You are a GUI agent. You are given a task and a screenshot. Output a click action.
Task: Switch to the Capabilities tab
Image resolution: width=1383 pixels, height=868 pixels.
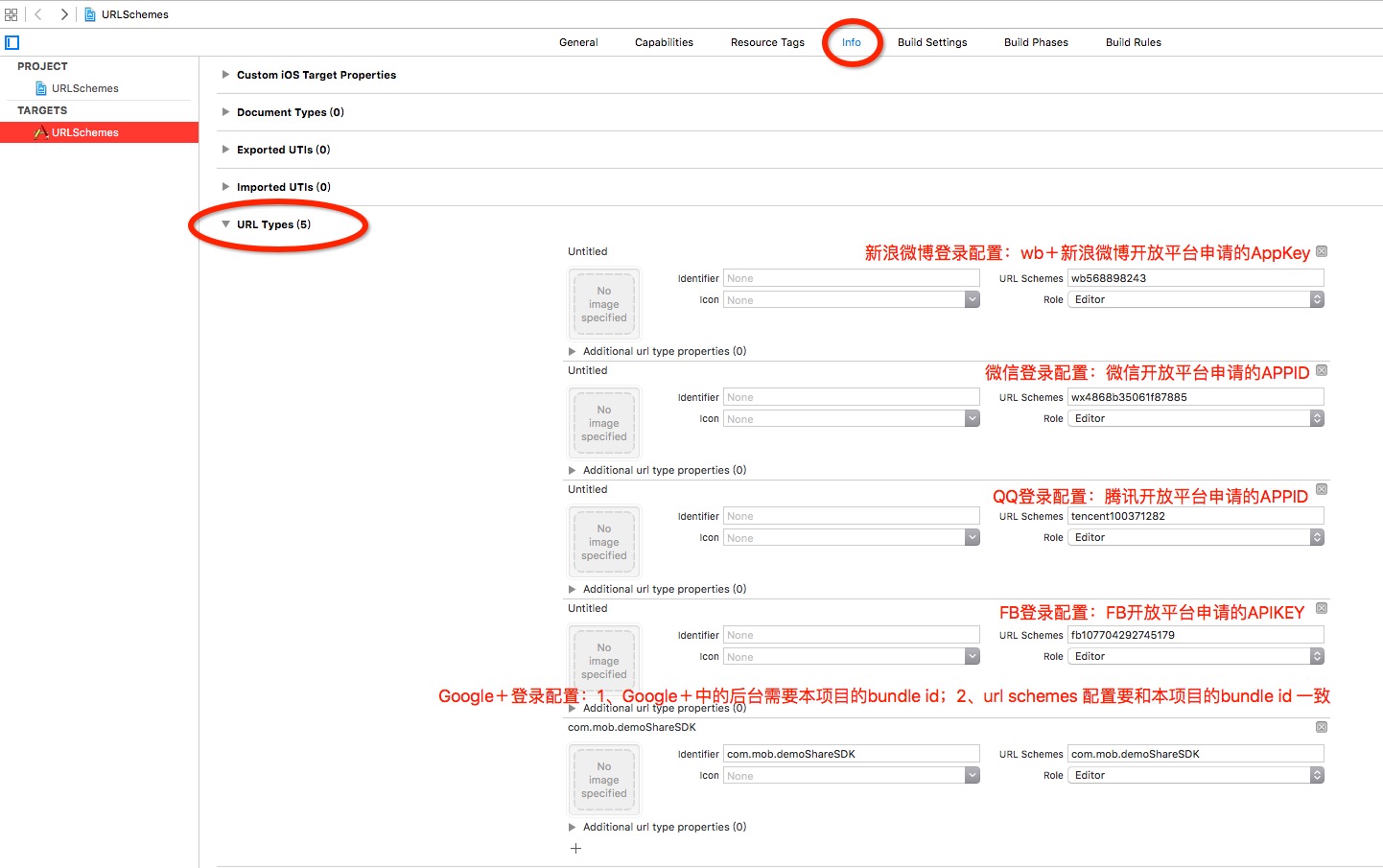tap(664, 42)
